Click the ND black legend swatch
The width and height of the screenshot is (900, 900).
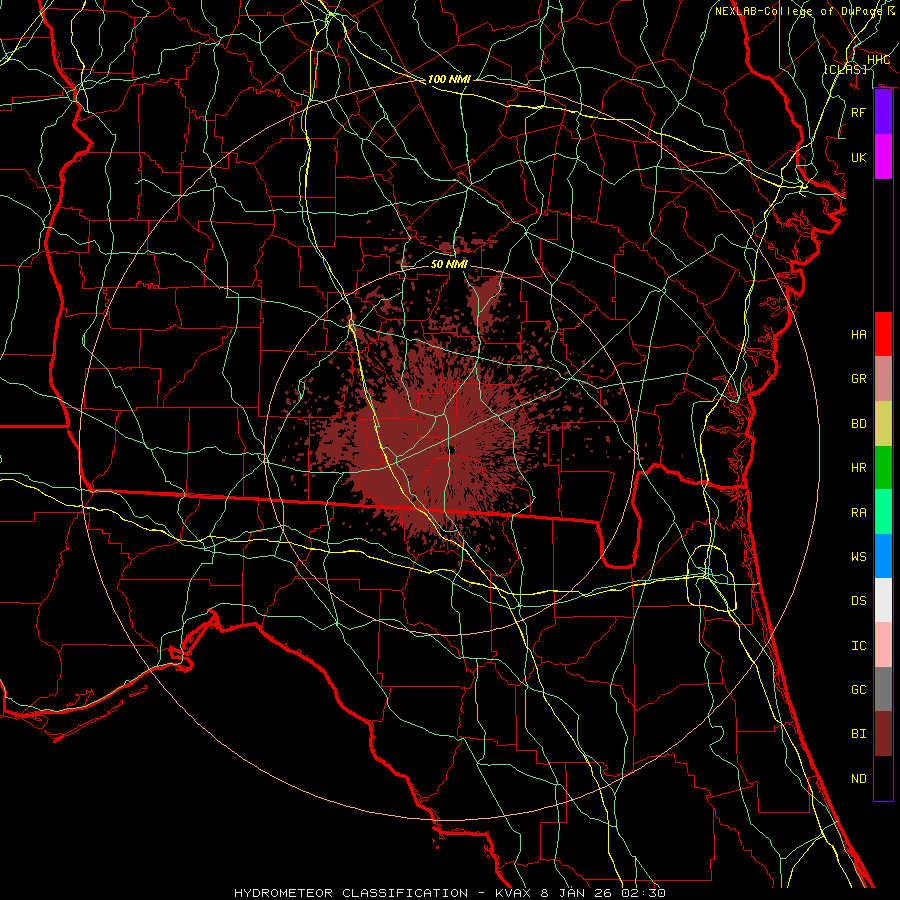[883, 778]
